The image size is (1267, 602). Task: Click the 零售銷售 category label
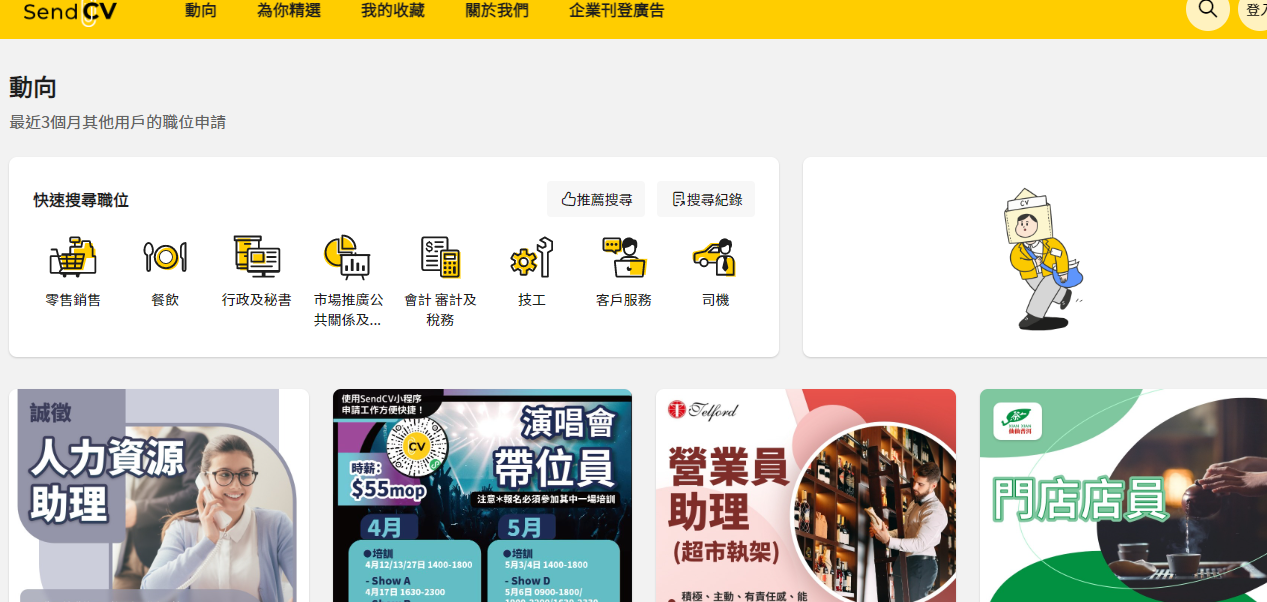coord(73,300)
